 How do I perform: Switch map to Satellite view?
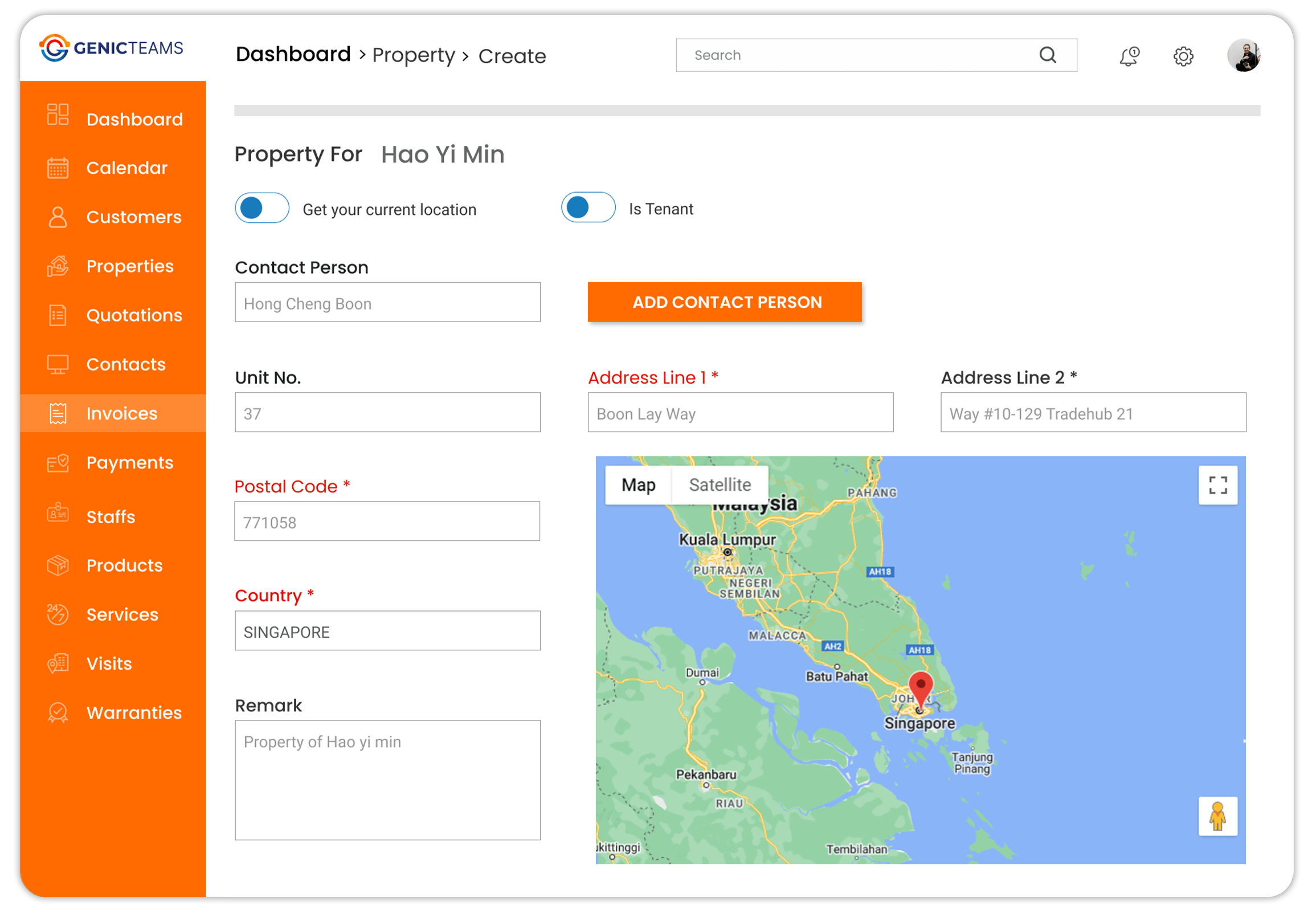pos(720,485)
